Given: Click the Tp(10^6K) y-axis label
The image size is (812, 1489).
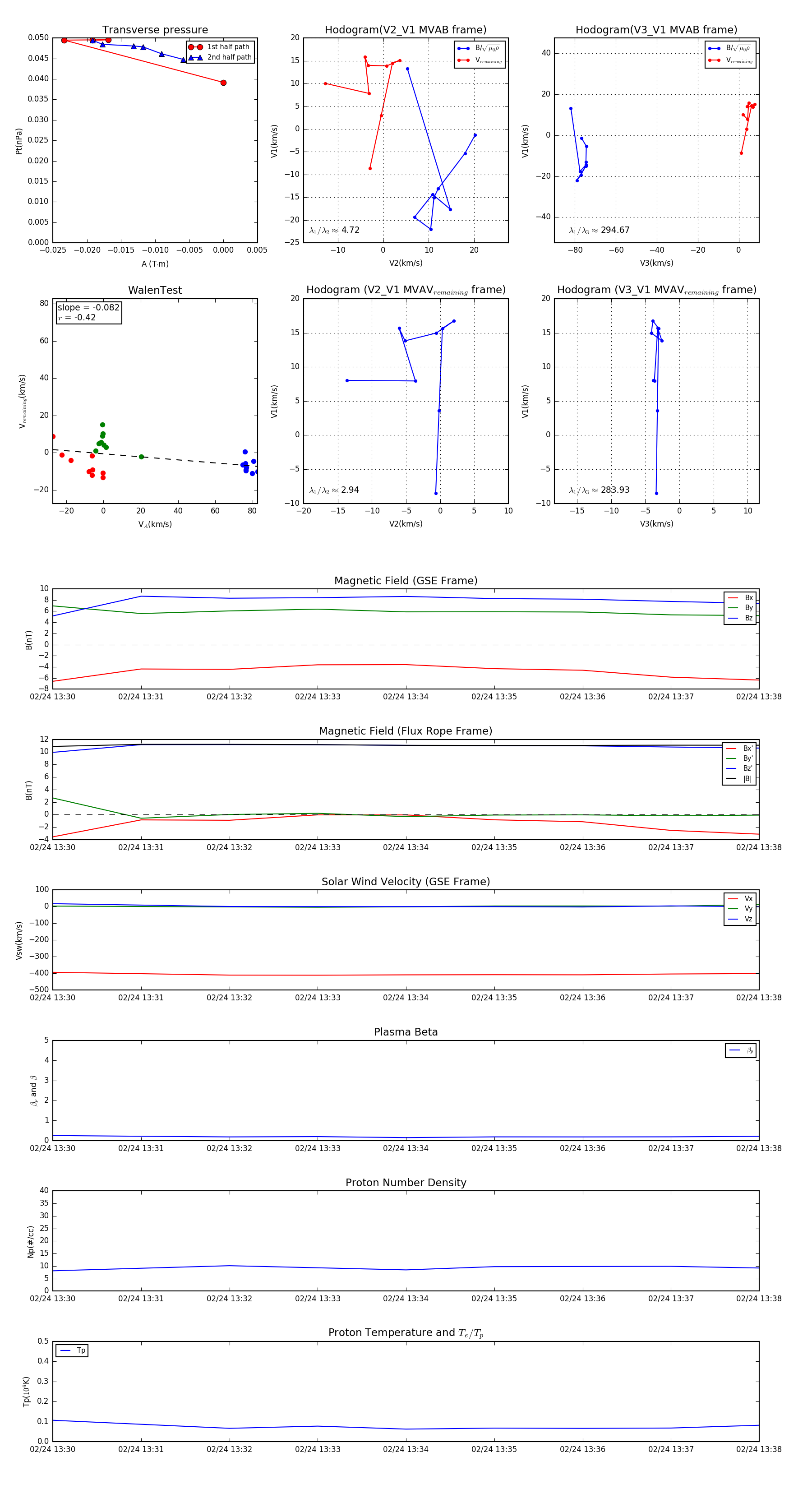Looking at the screenshot, I should pyautogui.click(x=26, y=1392).
